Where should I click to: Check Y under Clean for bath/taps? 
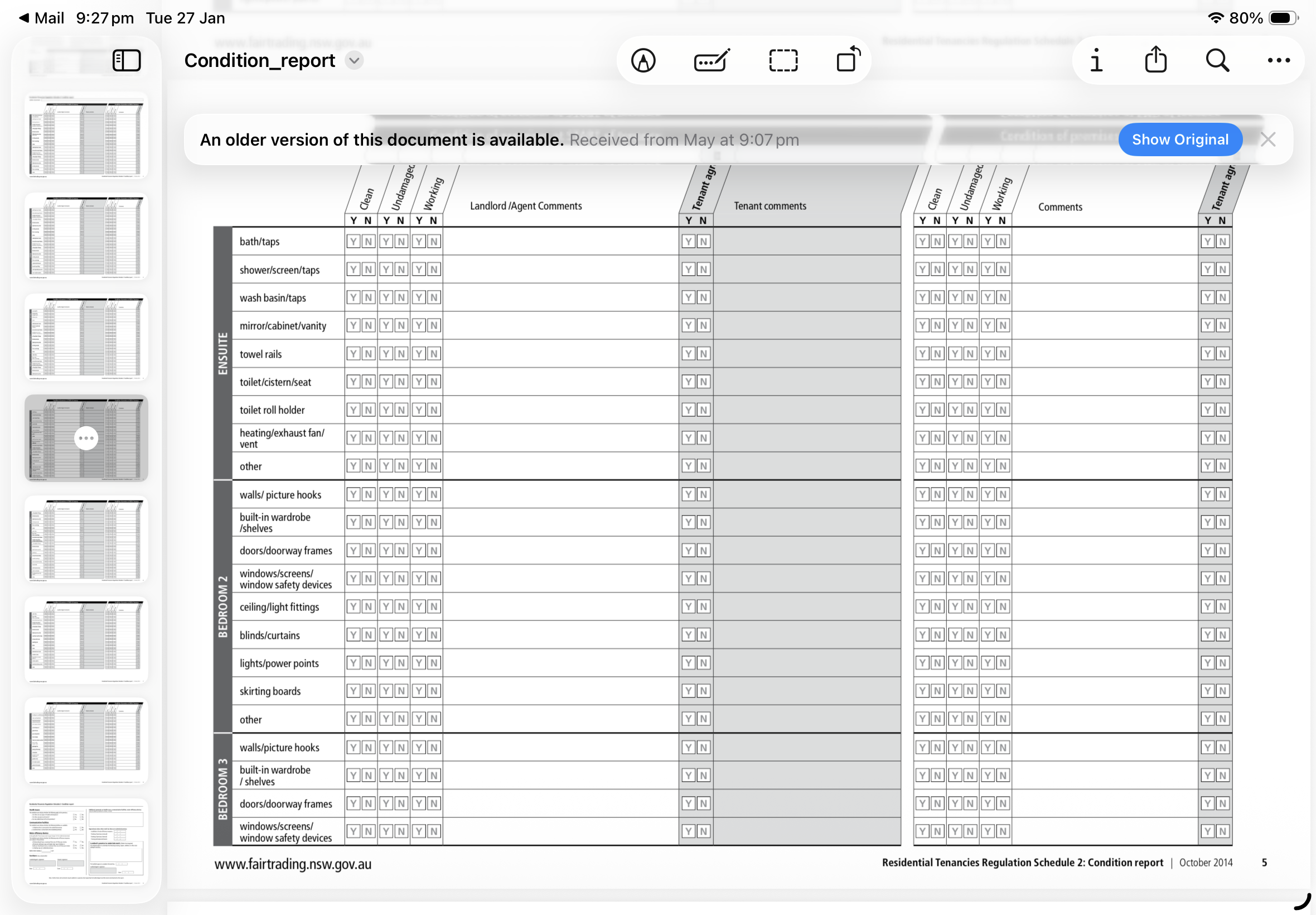354,242
